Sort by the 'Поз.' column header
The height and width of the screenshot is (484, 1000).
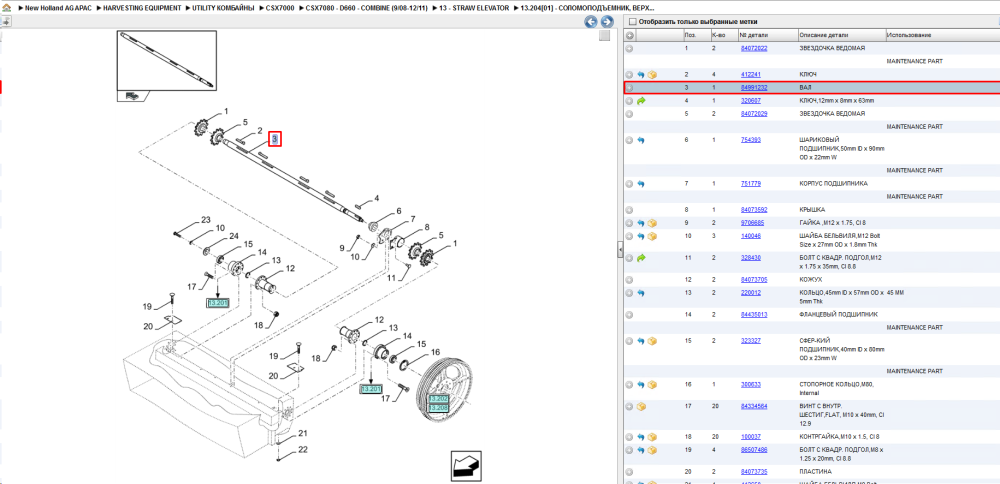coord(696,35)
